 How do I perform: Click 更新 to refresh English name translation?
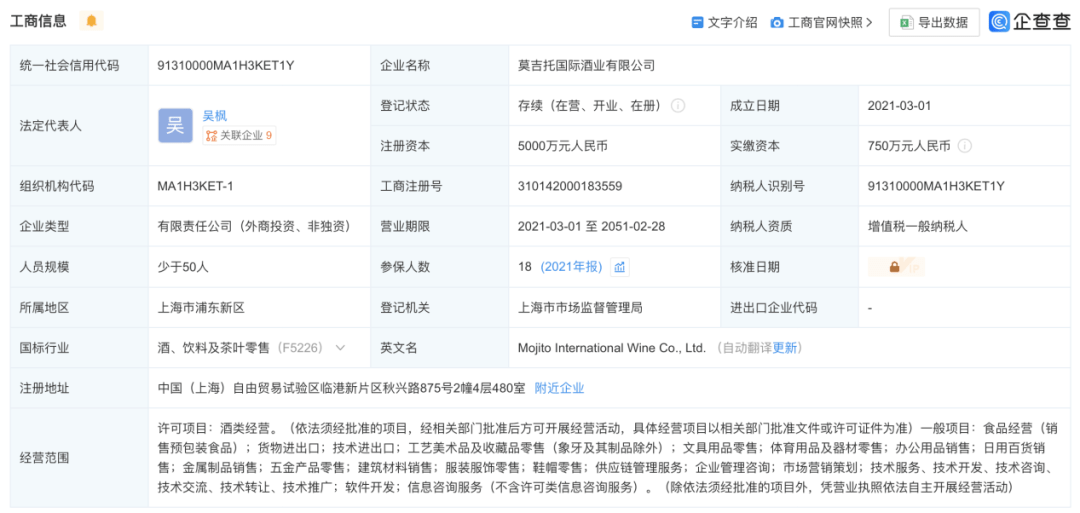(x=785, y=348)
